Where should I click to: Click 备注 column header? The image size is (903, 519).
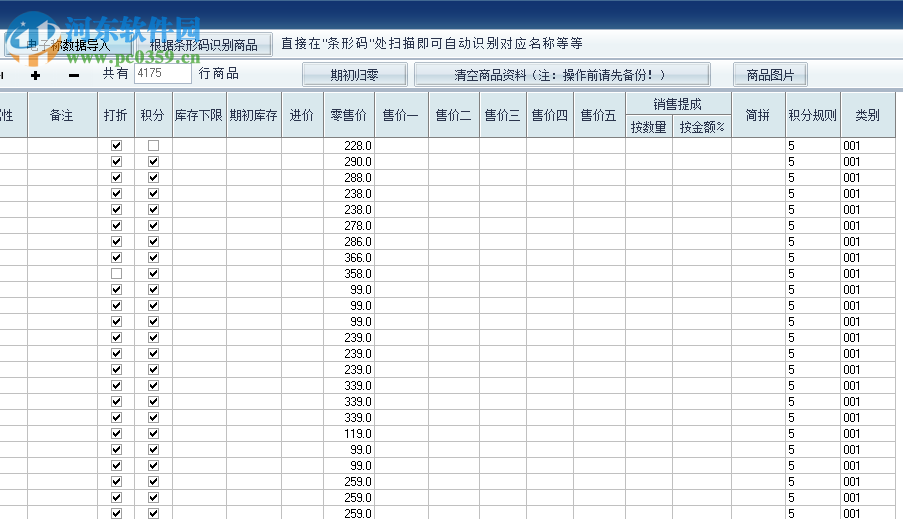(x=62, y=115)
